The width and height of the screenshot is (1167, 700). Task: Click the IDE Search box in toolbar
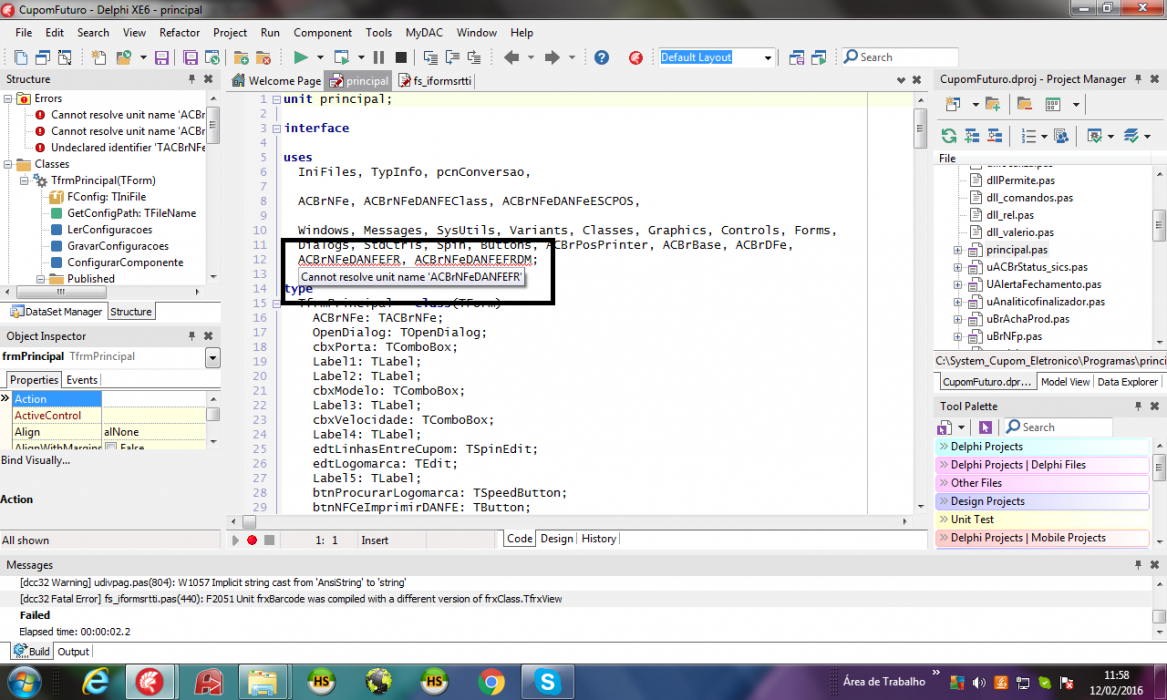pos(901,57)
